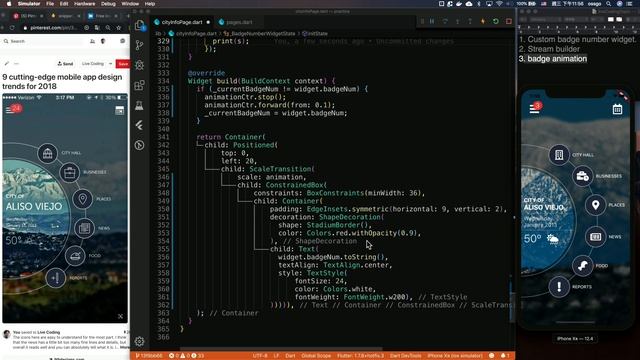Open hamburger menu in iPhone simulator app

(534, 109)
